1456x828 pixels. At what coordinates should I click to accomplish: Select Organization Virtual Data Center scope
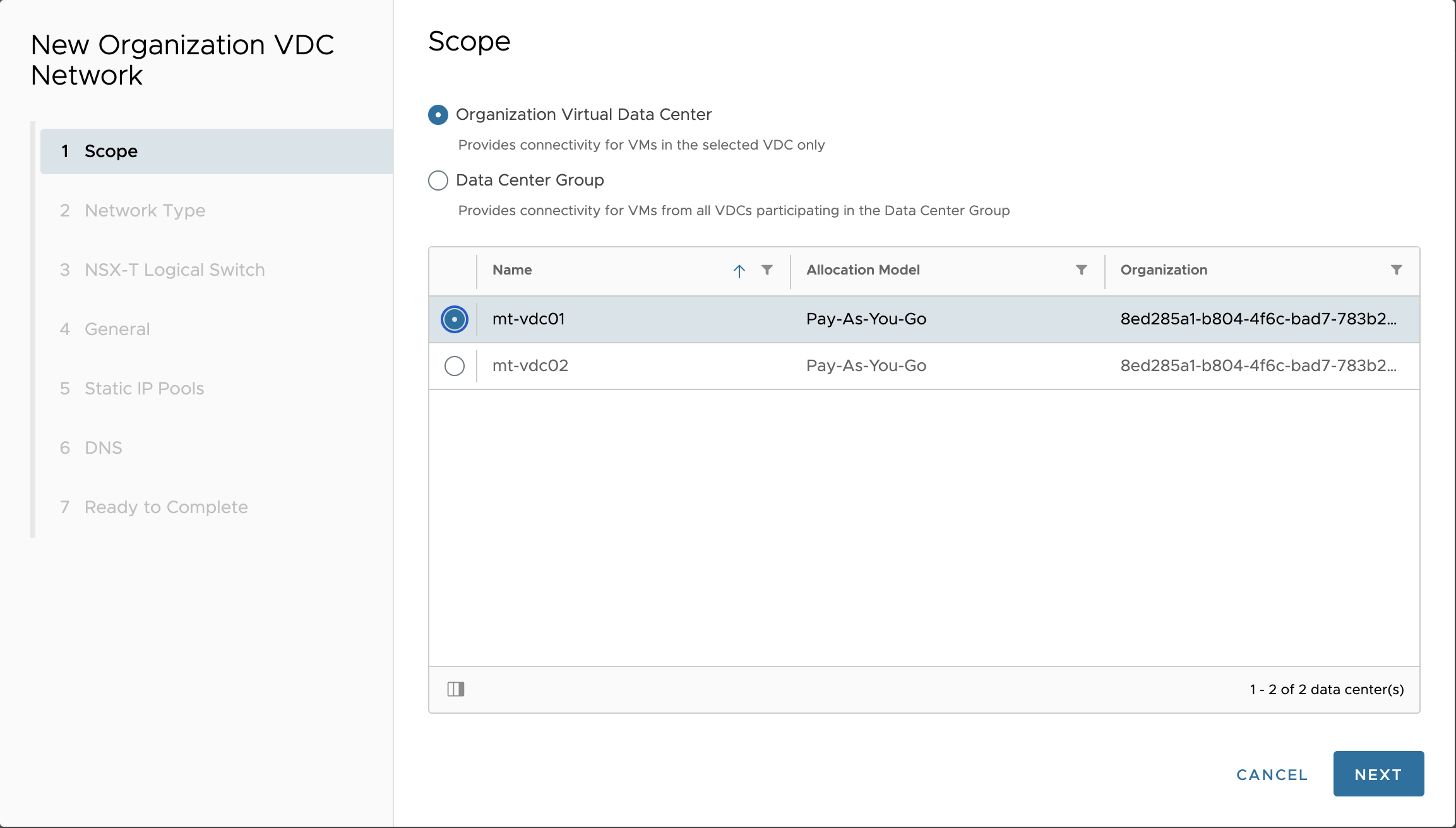438,115
